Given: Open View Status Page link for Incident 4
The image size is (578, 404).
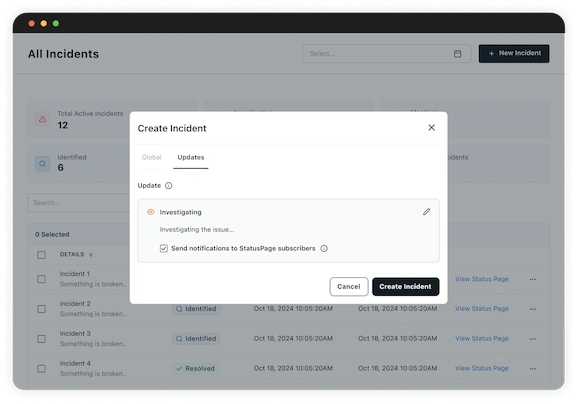Looking at the screenshot, I should (x=482, y=368).
